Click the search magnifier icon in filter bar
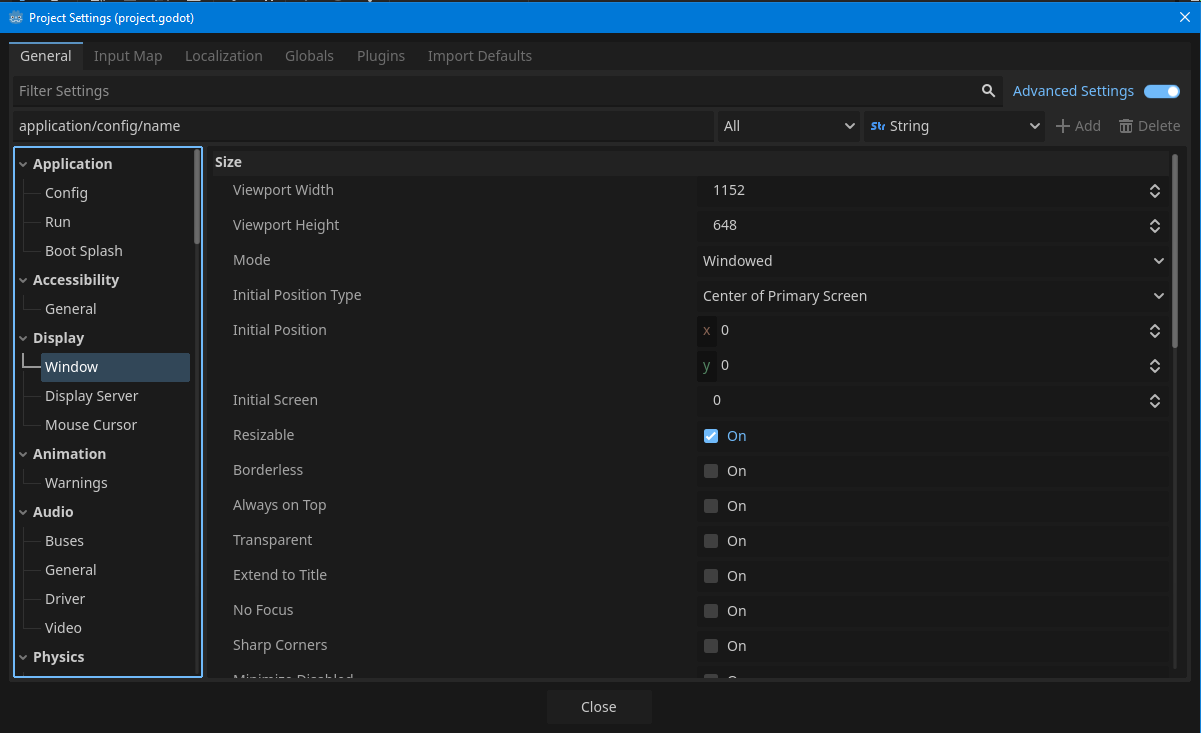 coord(988,91)
